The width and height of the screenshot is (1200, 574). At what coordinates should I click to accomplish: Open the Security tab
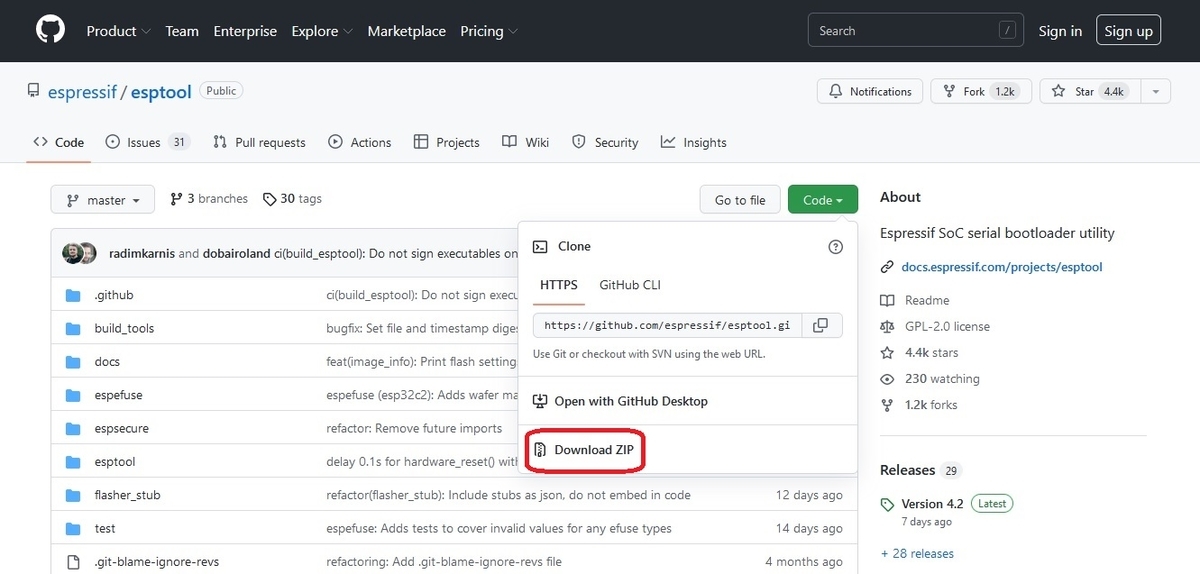tap(605, 142)
